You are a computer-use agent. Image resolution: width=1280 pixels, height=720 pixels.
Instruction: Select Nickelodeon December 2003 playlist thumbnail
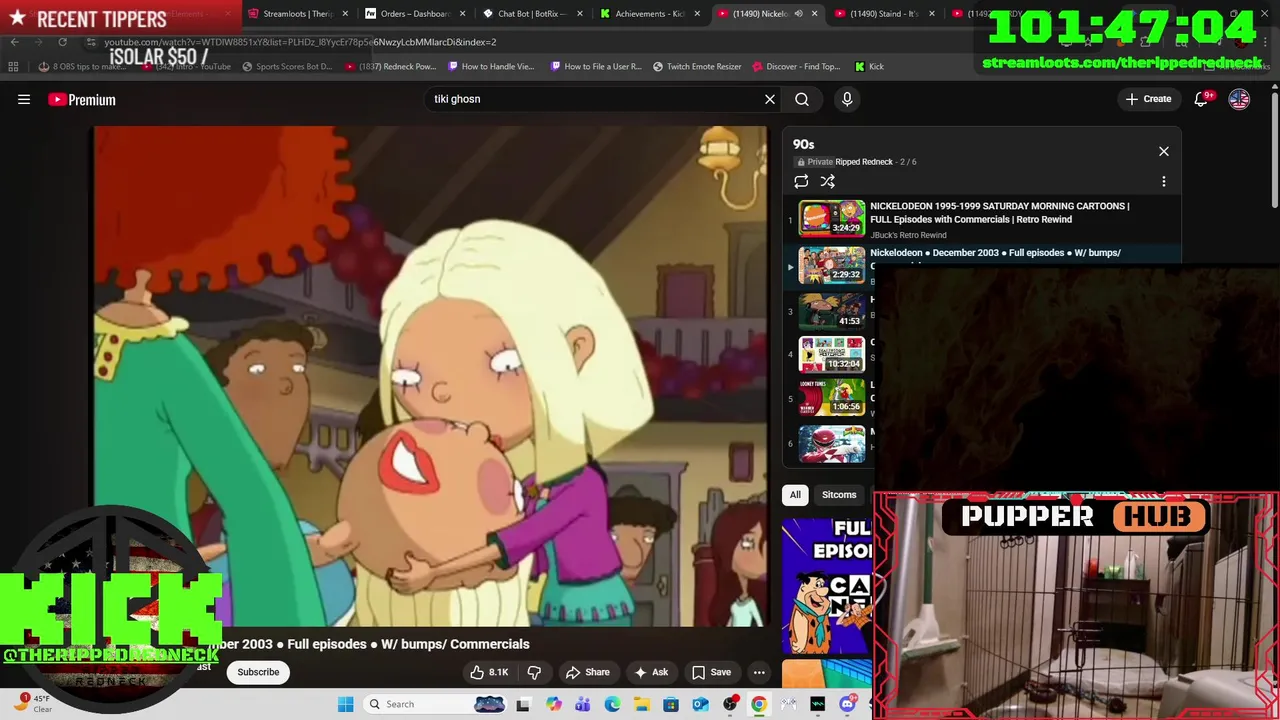click(832, 265)
